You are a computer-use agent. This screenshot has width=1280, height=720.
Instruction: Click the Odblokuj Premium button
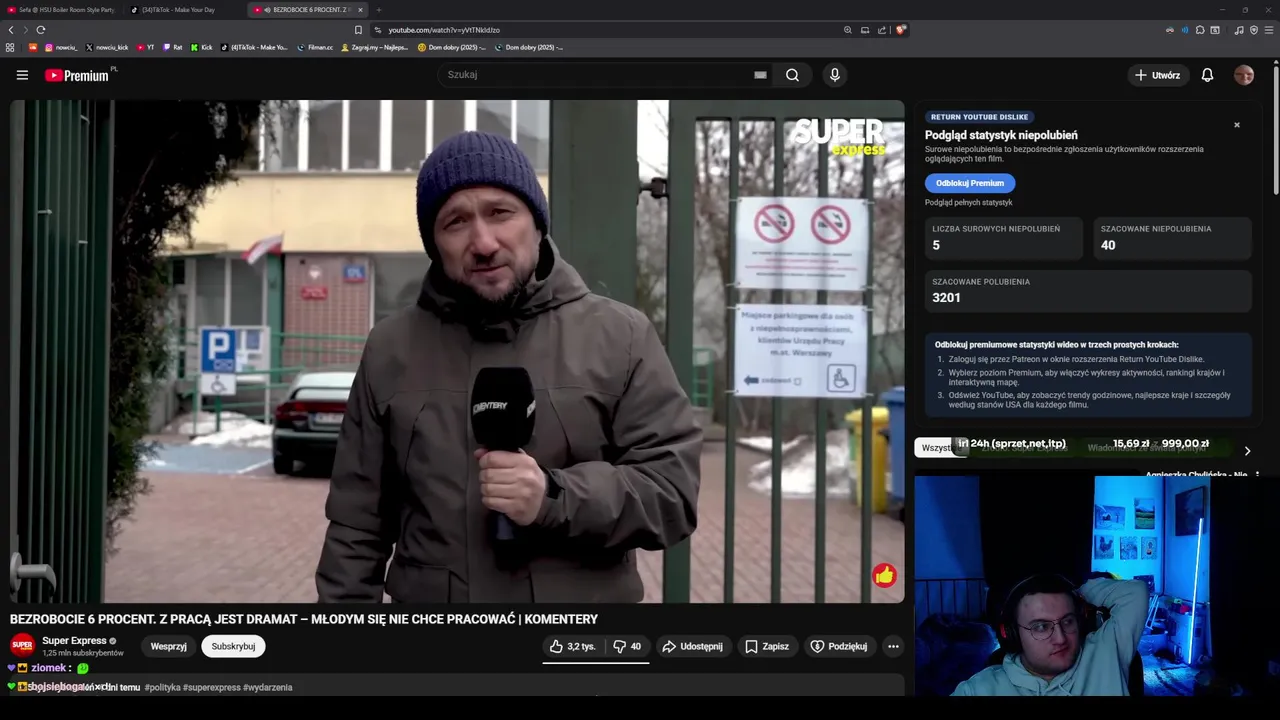pos(970,183)
